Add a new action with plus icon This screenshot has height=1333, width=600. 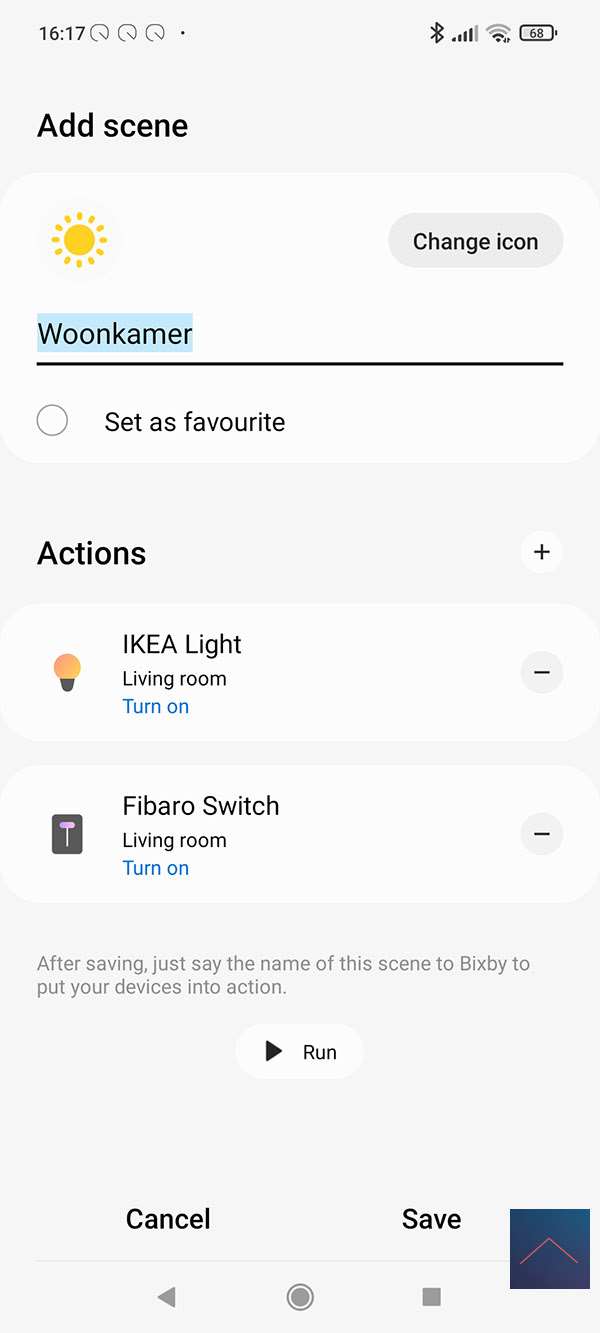click(x=542, y=552)
